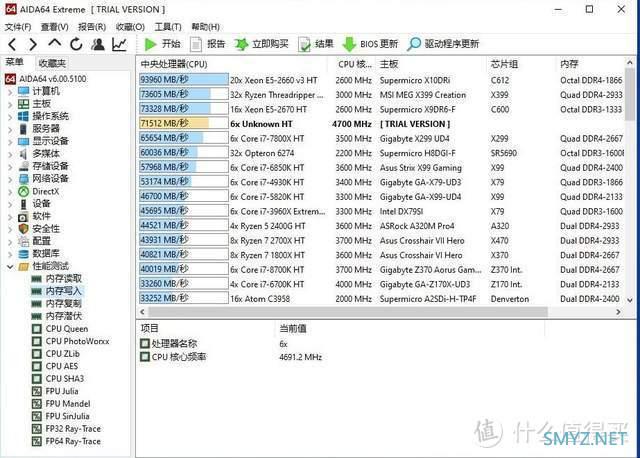Switch to the 菜单 tab
This screenshot has height=458, width=640.
(15, 62)
